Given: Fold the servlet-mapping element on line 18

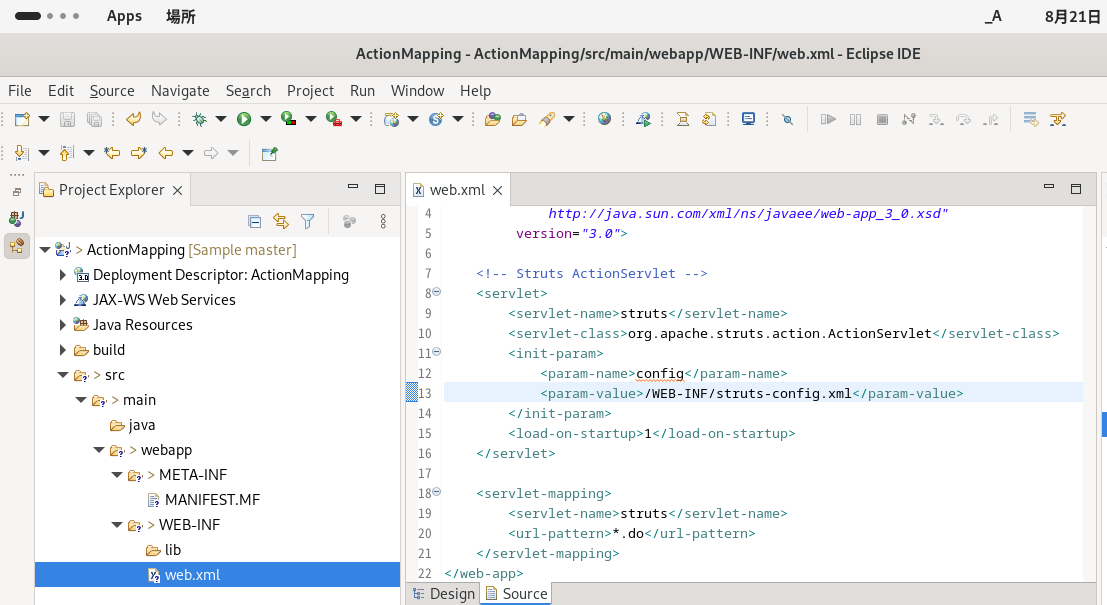Looking at the screenshot, I should point(436,491).
